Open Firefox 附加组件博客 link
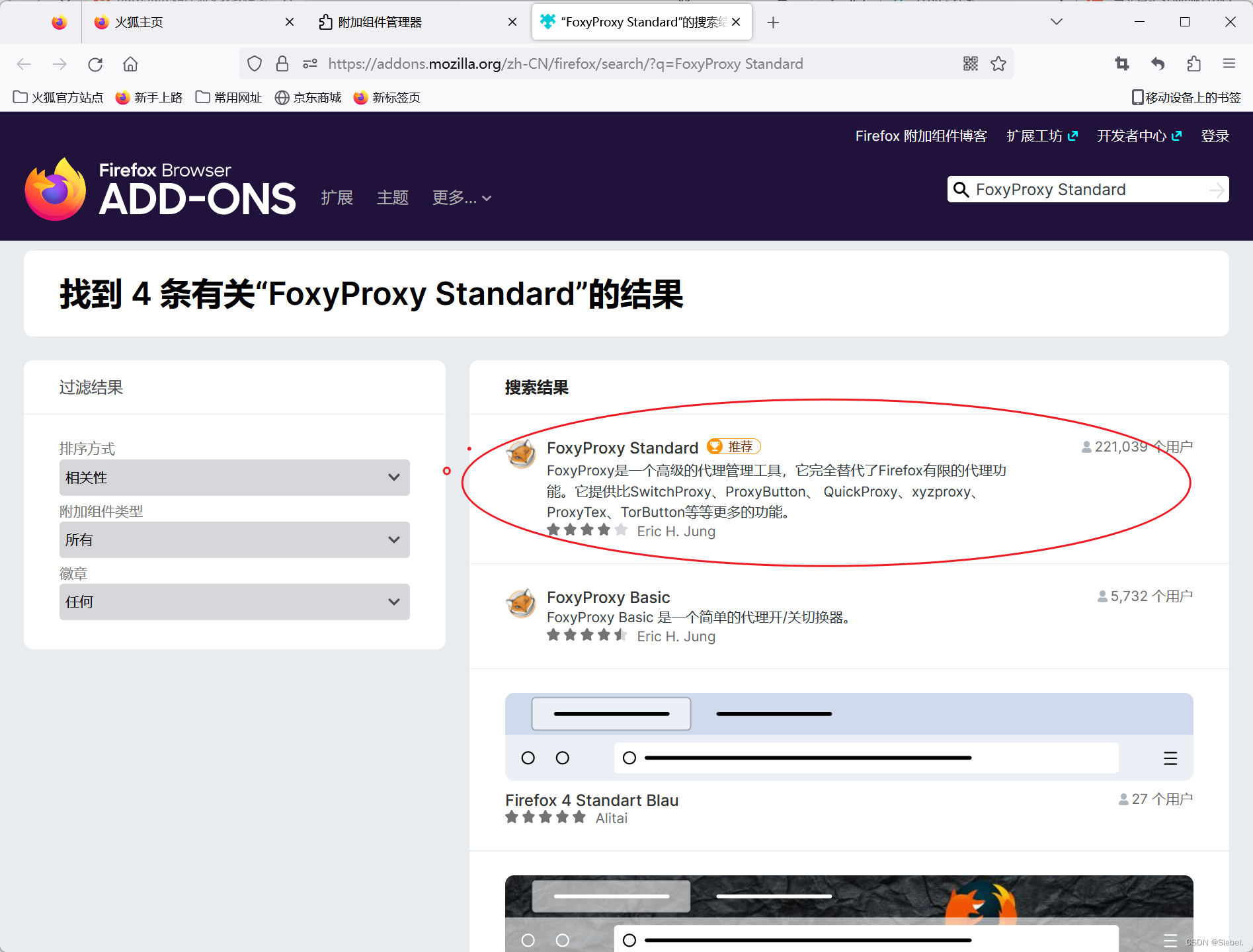This screenshot has height=952, width=1253. (921, 136)
